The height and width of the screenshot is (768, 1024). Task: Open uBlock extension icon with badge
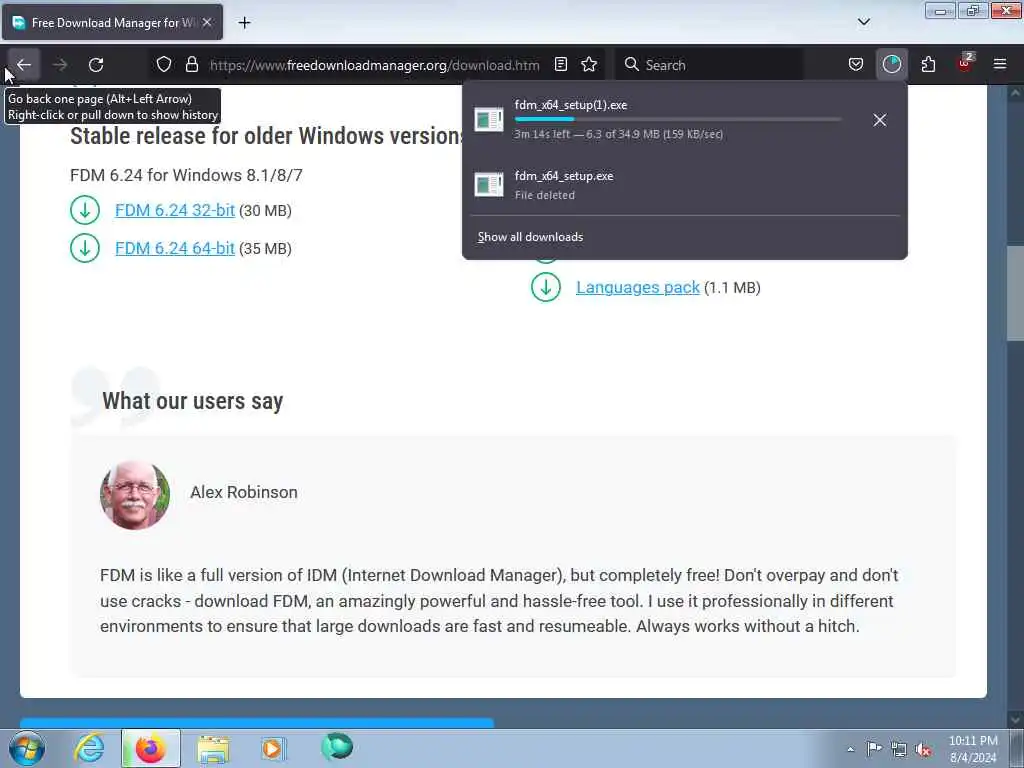[965, 65]
